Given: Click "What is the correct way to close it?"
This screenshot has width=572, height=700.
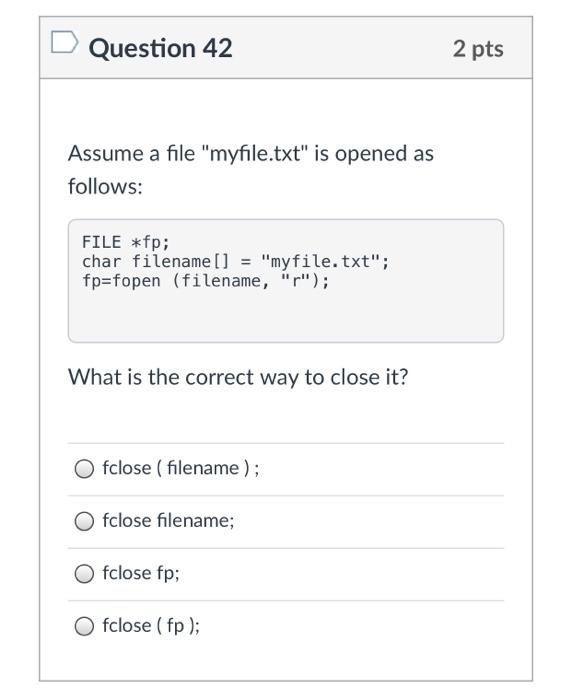Looking at the screenshot, I should [x=238, y=377].
